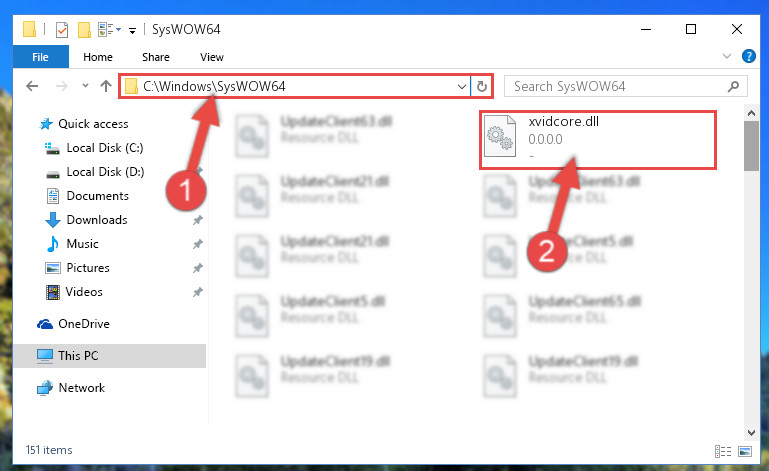
Task: Click the search magnifier icon
Action: point(733,87)
